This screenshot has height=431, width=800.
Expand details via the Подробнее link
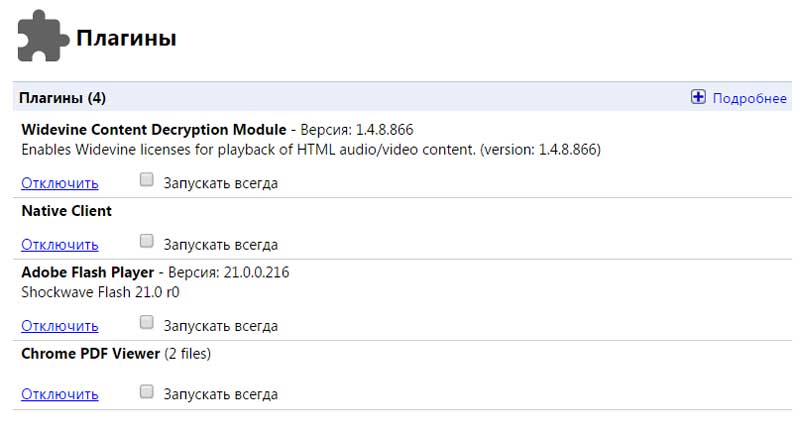749,98
